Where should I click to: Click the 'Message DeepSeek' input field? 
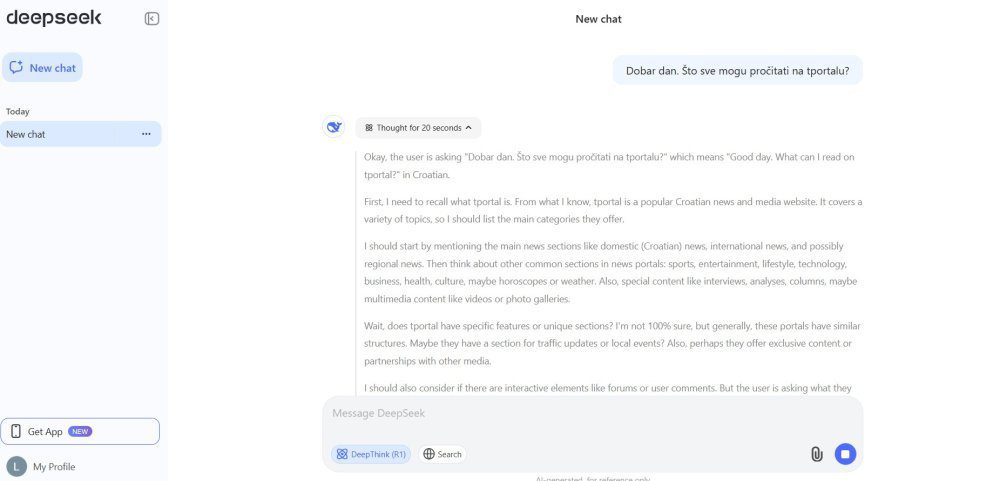click(592, 414)
